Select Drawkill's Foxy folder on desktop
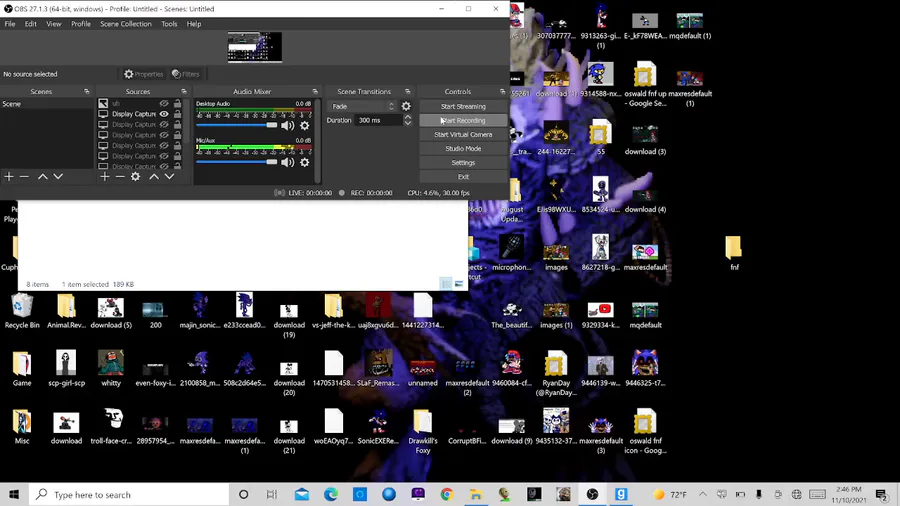Image resolution: width=900 pixels, height=506 pixels. tap(422, 431)
